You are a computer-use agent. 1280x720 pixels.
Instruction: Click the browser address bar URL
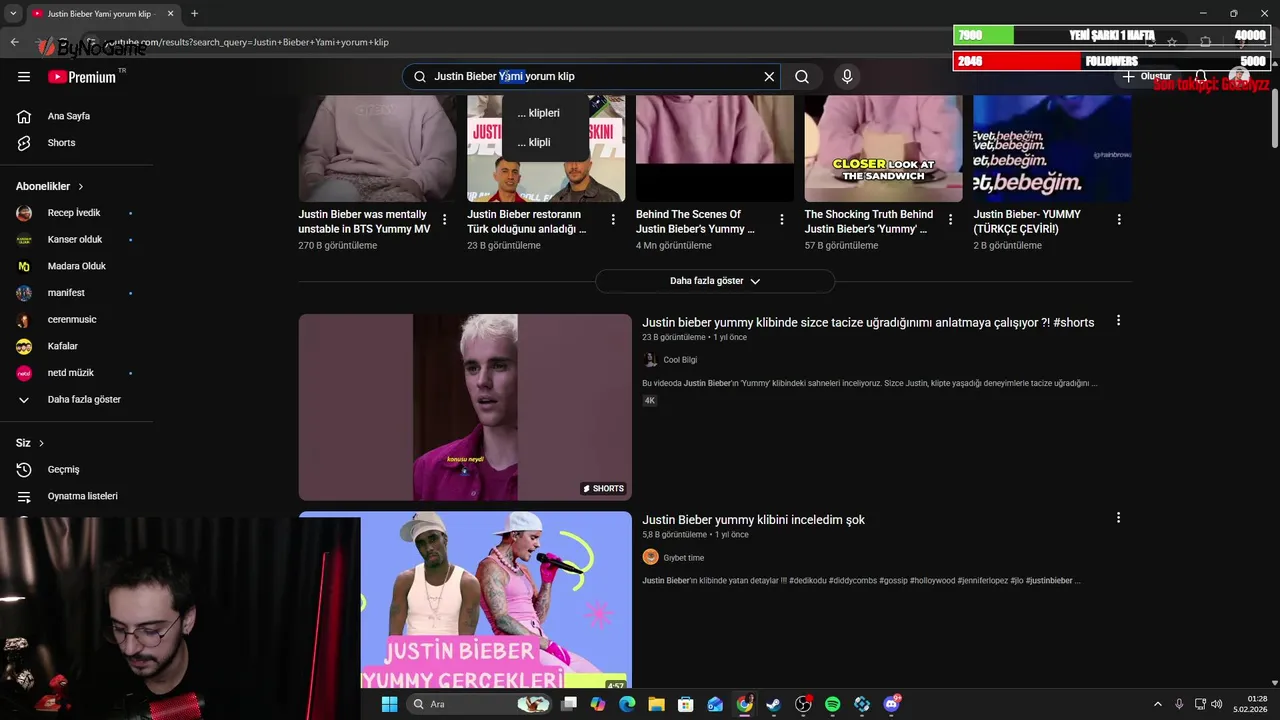click(x=248, y=42)
